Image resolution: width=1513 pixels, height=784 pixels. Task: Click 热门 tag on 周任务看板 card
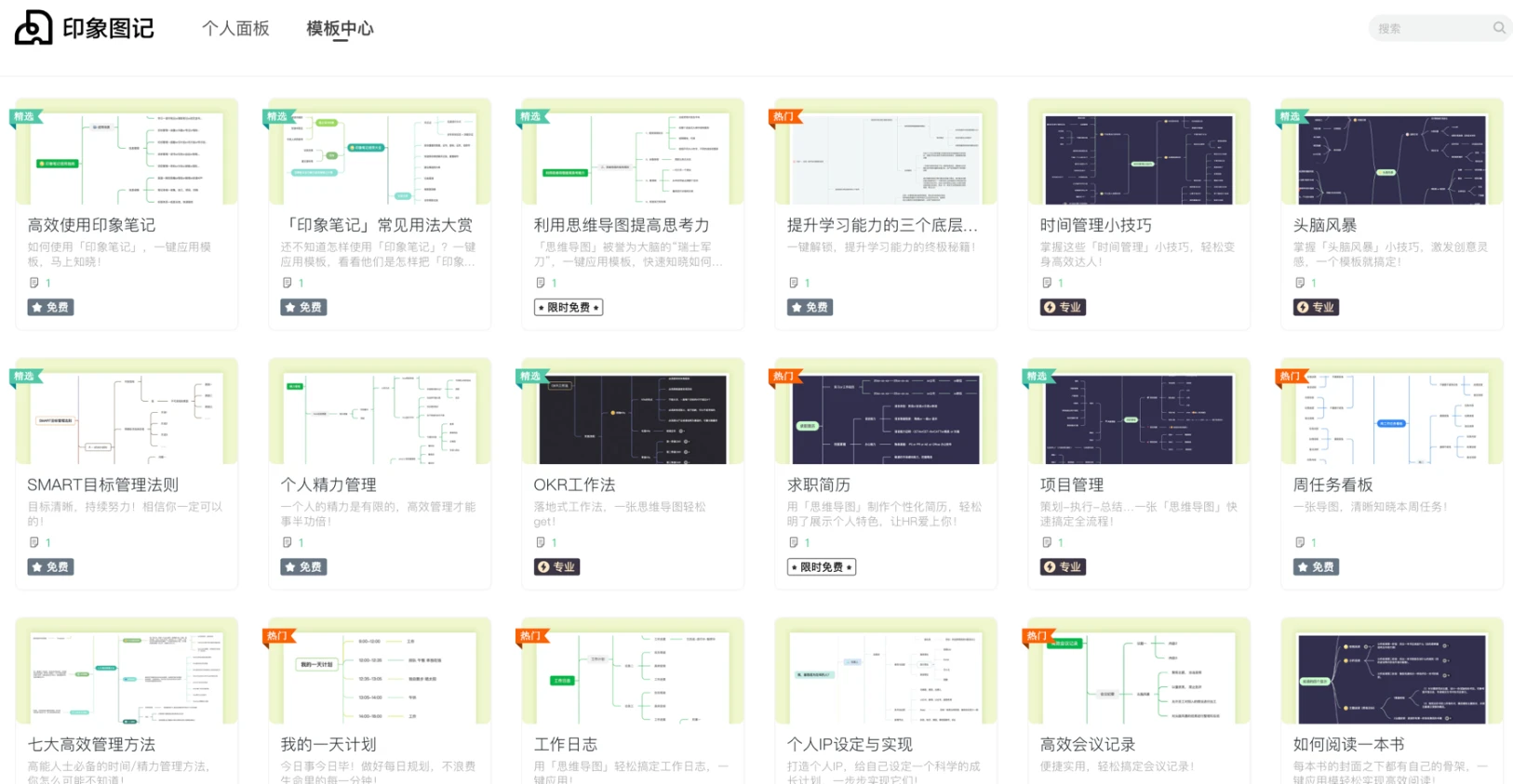(1291, 376)
